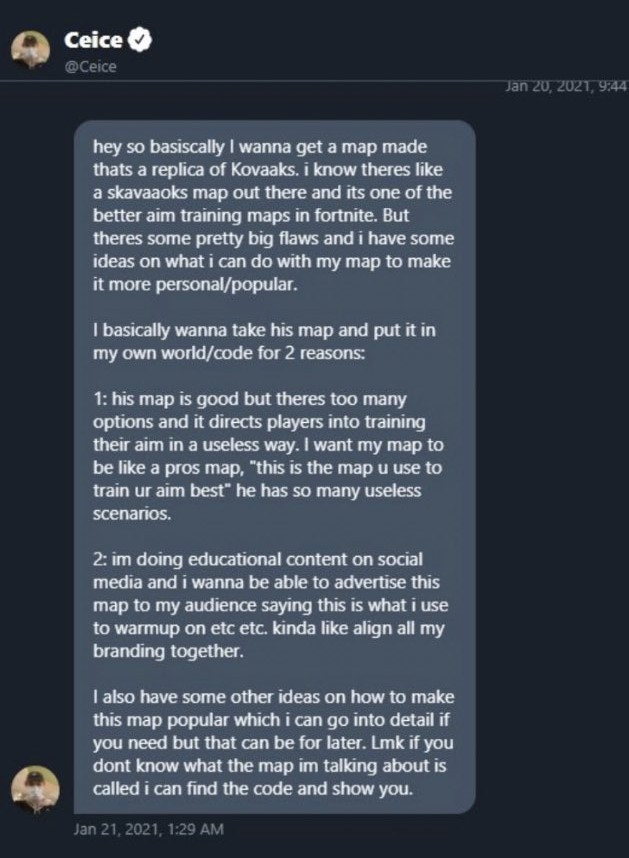Open Ceice's profile avatar in header
Screen dimensions: 629x858
(x=31, y=50)
